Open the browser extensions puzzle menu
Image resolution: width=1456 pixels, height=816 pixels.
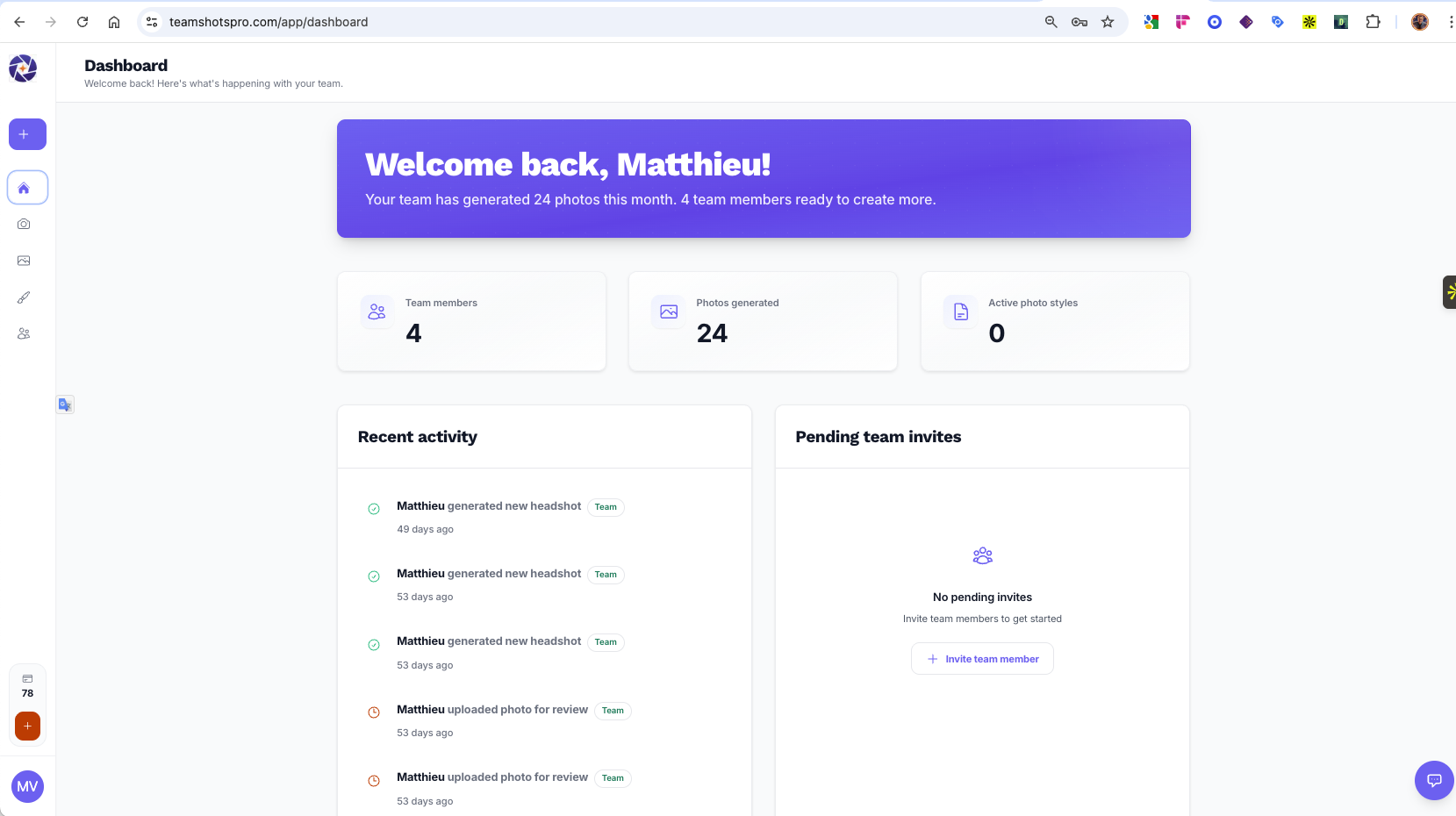(1373, 22)
